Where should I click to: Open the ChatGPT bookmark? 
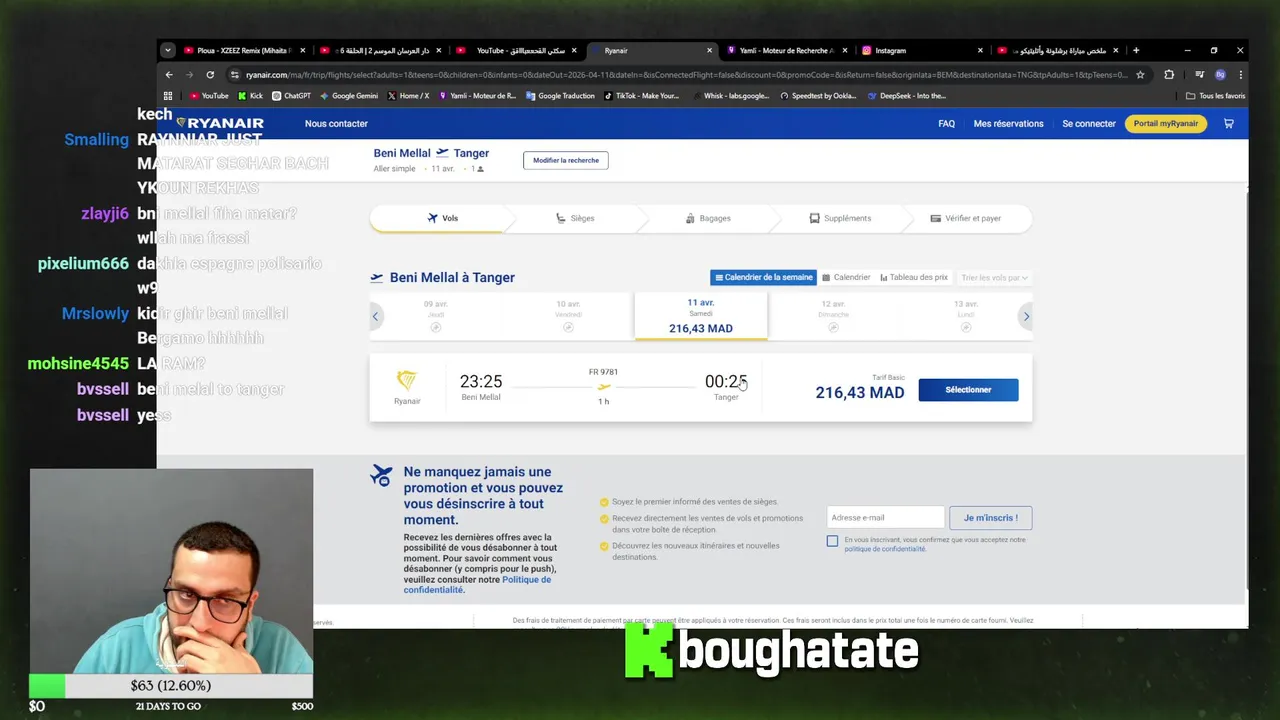(x=291, y=96)
